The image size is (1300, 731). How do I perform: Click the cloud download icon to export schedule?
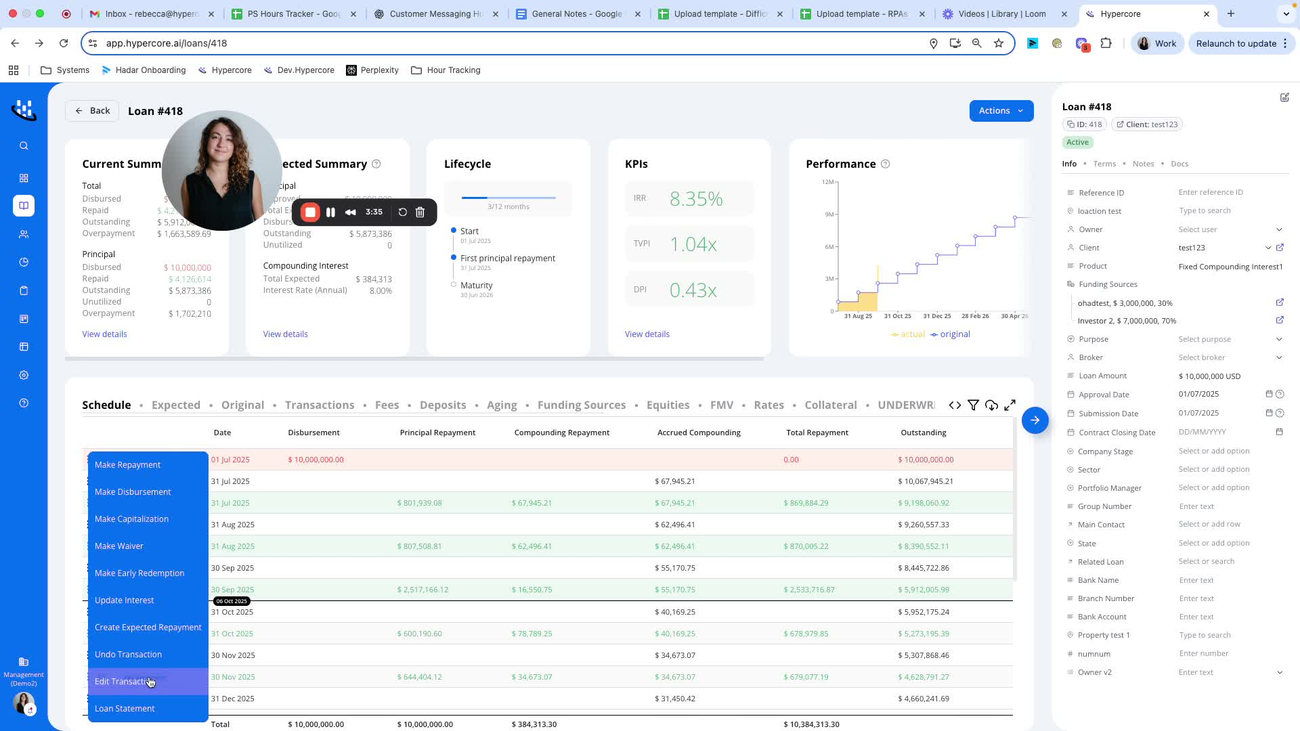click(991, 404)
